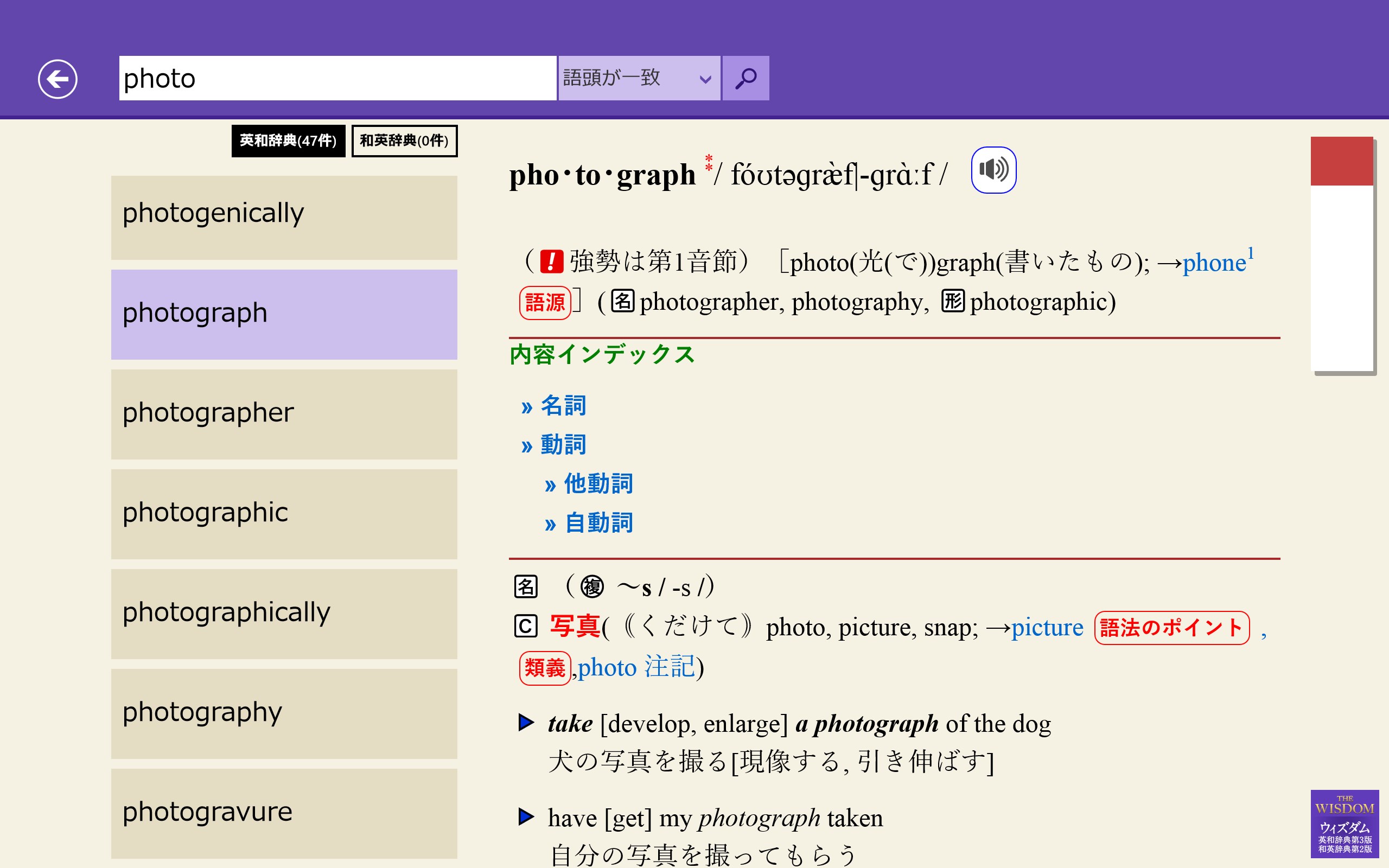Click the red bookmark panel on the right
This screenshot has height=868, width=1389.
(x=1341, y=162)
